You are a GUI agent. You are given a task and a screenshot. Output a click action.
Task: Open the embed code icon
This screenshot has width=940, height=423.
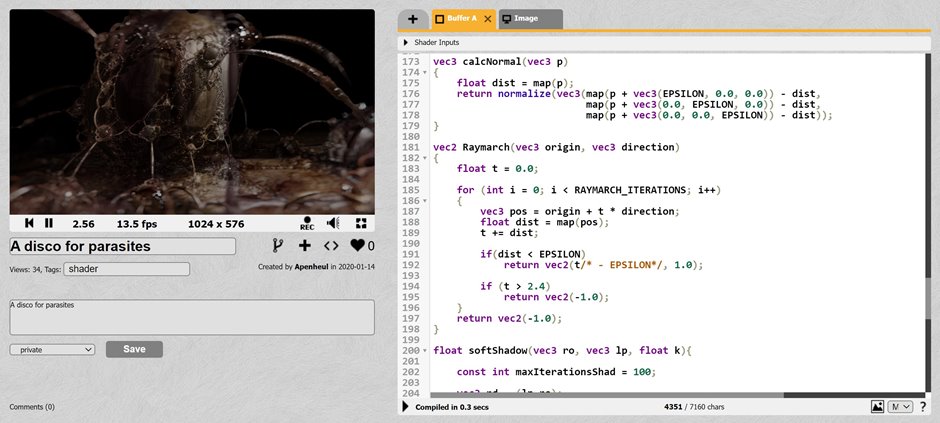click(x=331, y=246)
